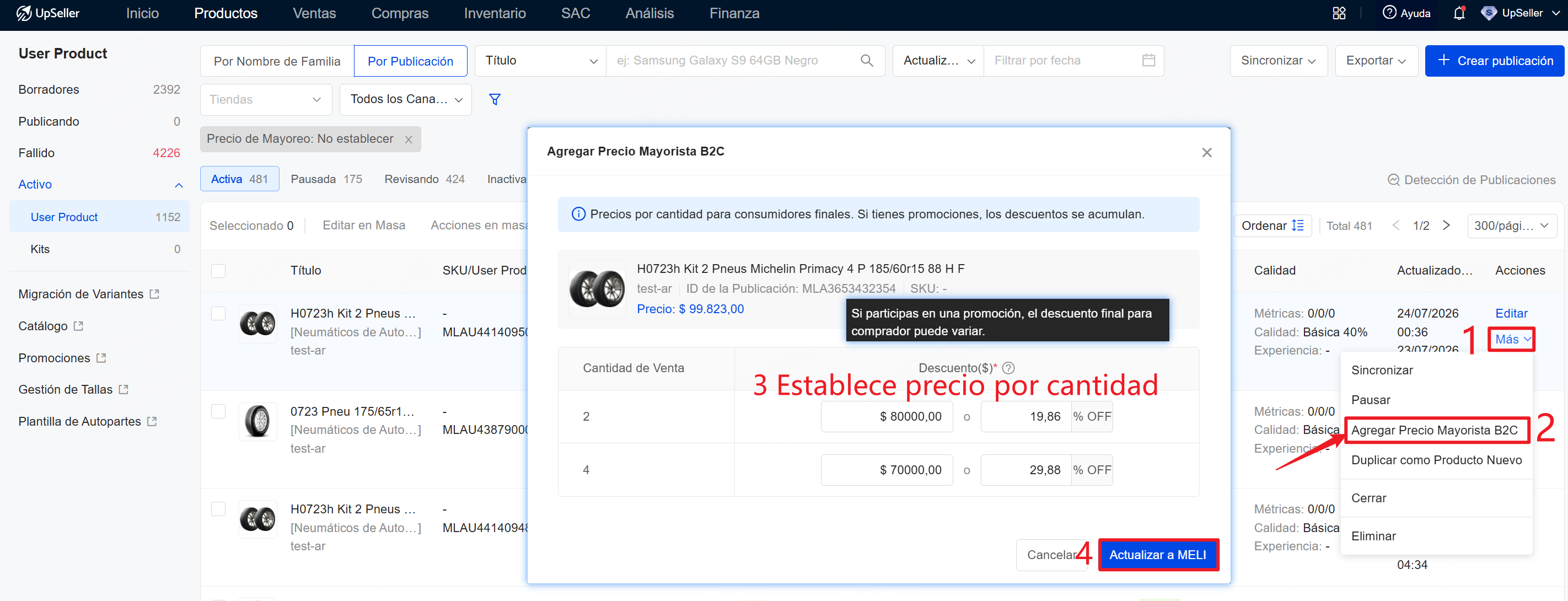Open the Finanza top menu
Viewport: 1568px width, 601px height.
pos(734,13)
